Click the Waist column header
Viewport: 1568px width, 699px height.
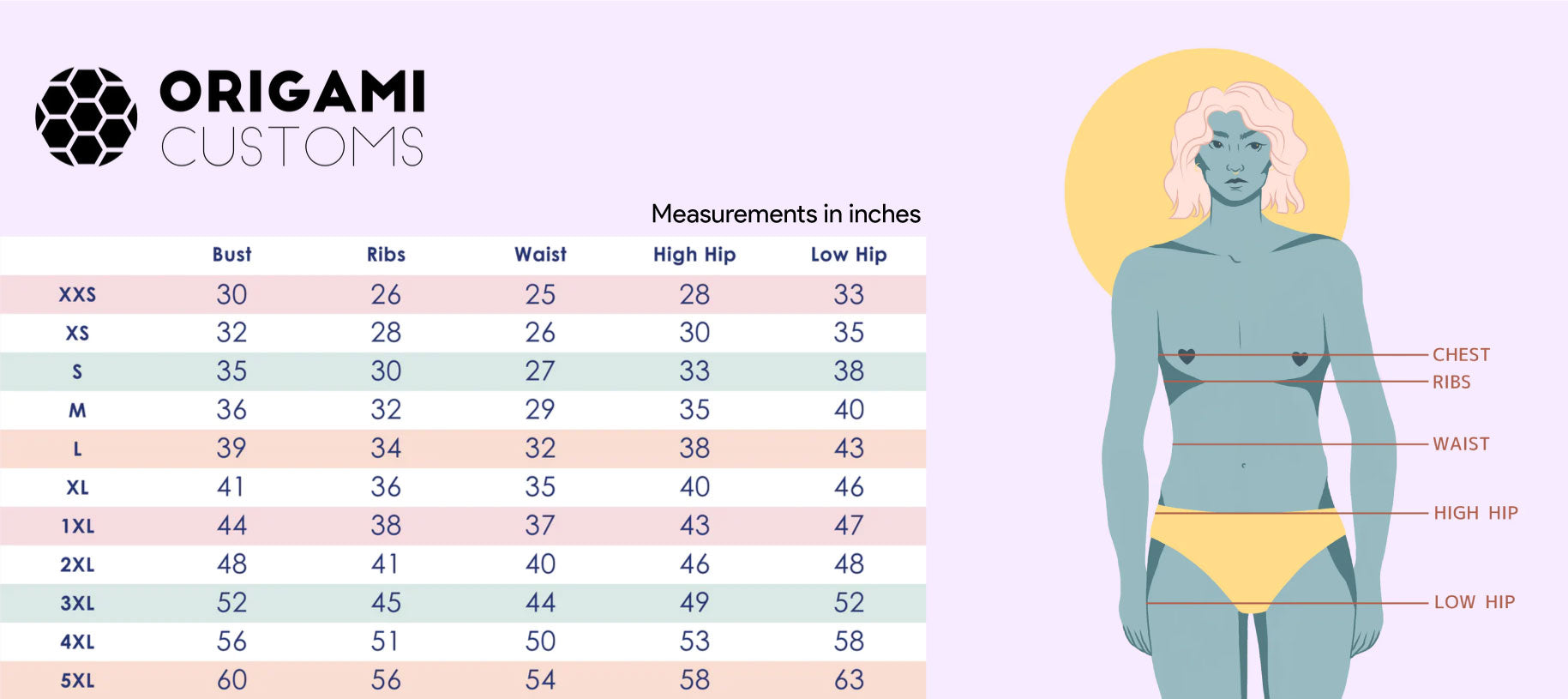point(540,255)
